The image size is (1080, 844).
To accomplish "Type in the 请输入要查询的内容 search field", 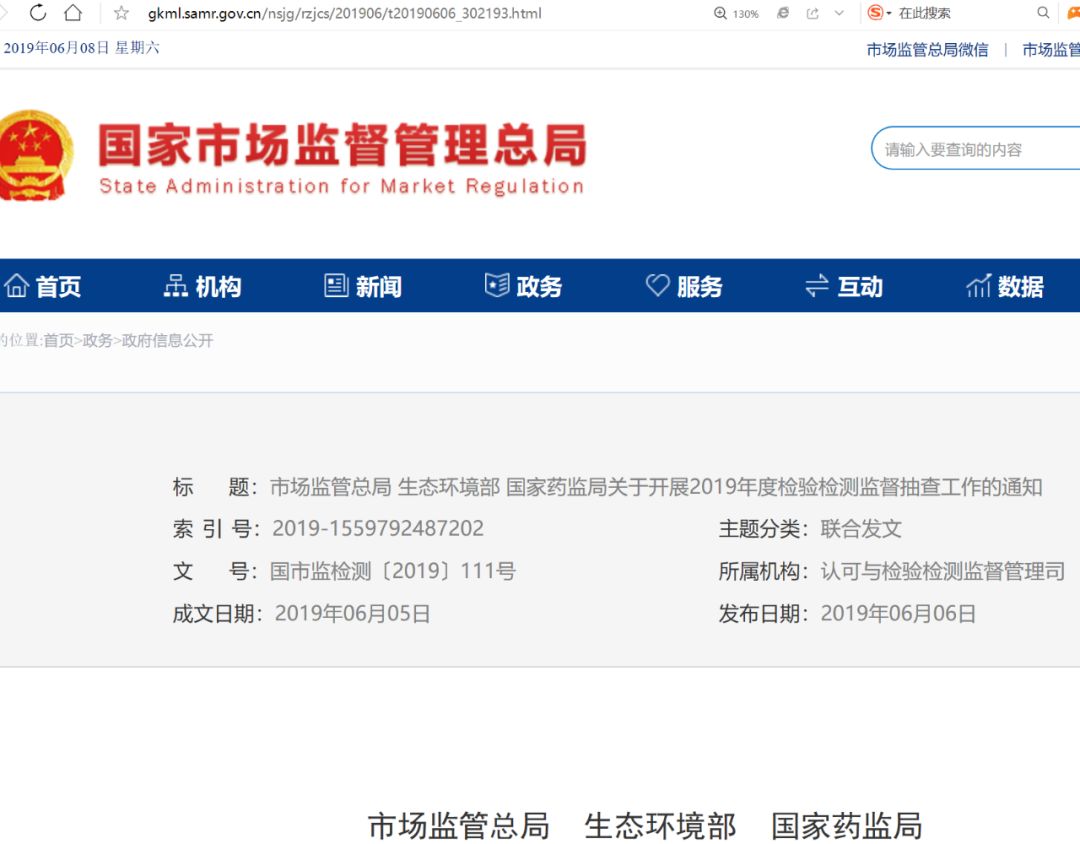I will (976, 148).
